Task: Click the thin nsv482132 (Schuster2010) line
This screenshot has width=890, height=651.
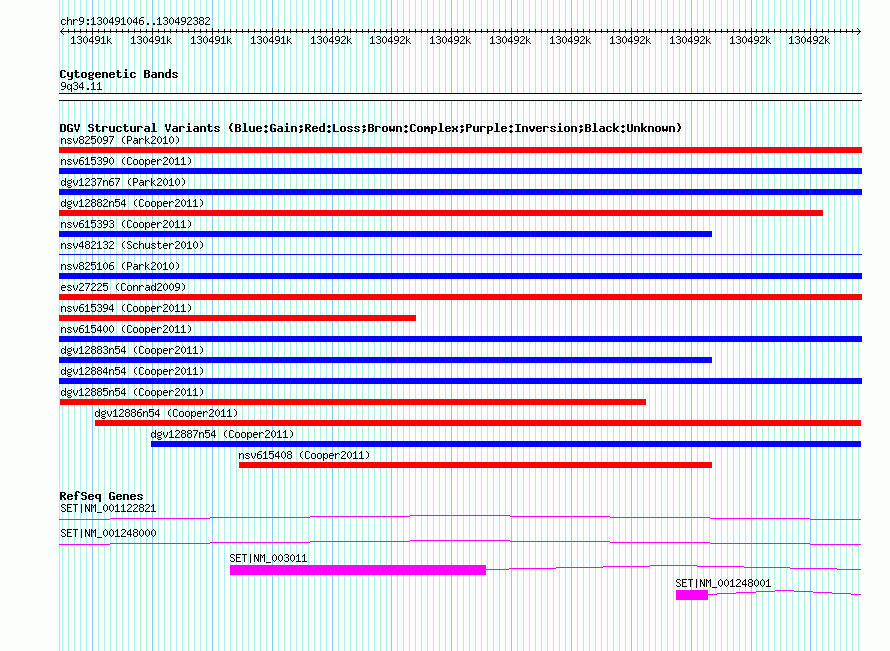Action: click(x=460, y=254)
